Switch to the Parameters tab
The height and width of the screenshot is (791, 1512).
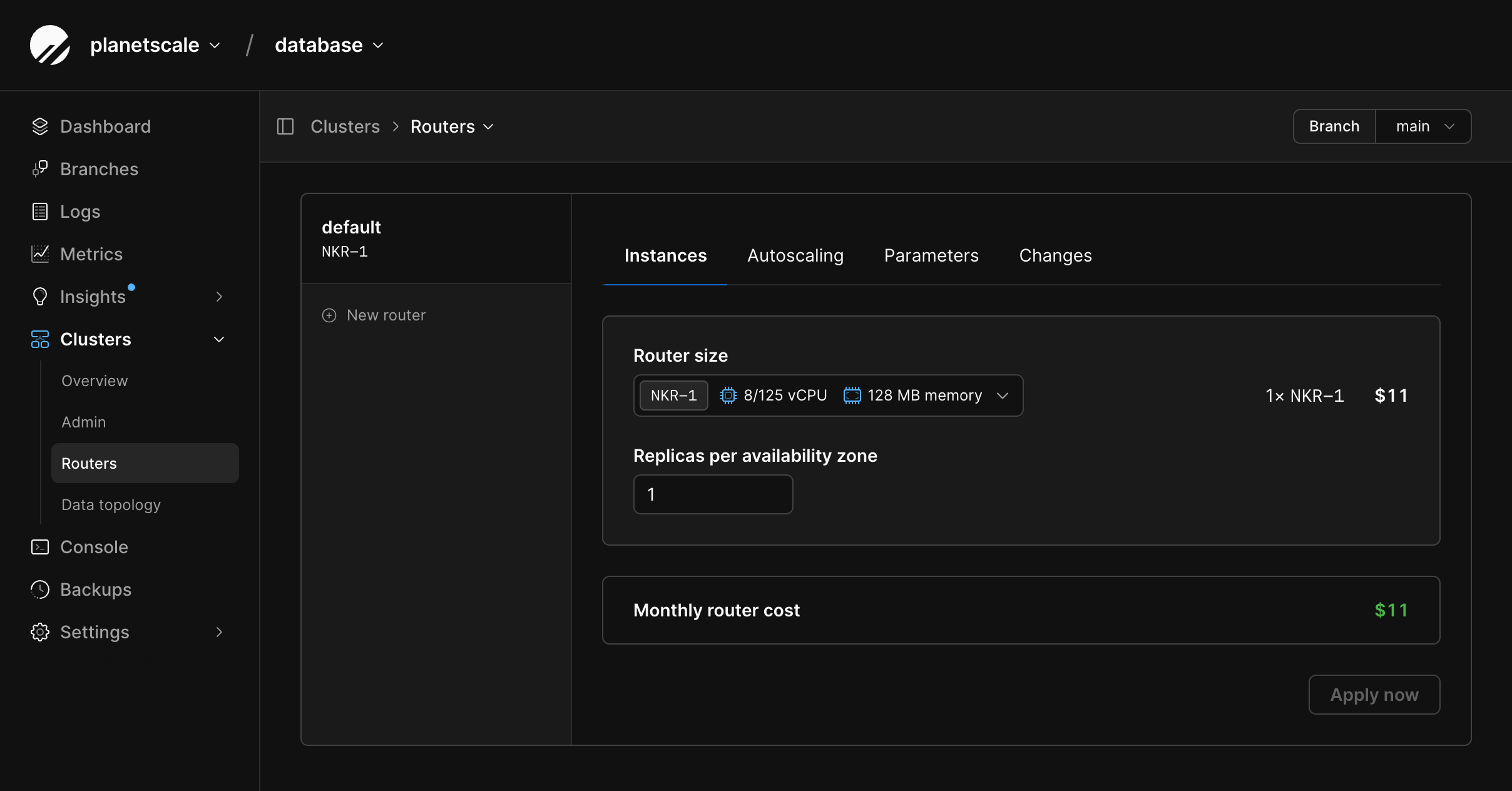pyautogui.click(x=931, y=255)
